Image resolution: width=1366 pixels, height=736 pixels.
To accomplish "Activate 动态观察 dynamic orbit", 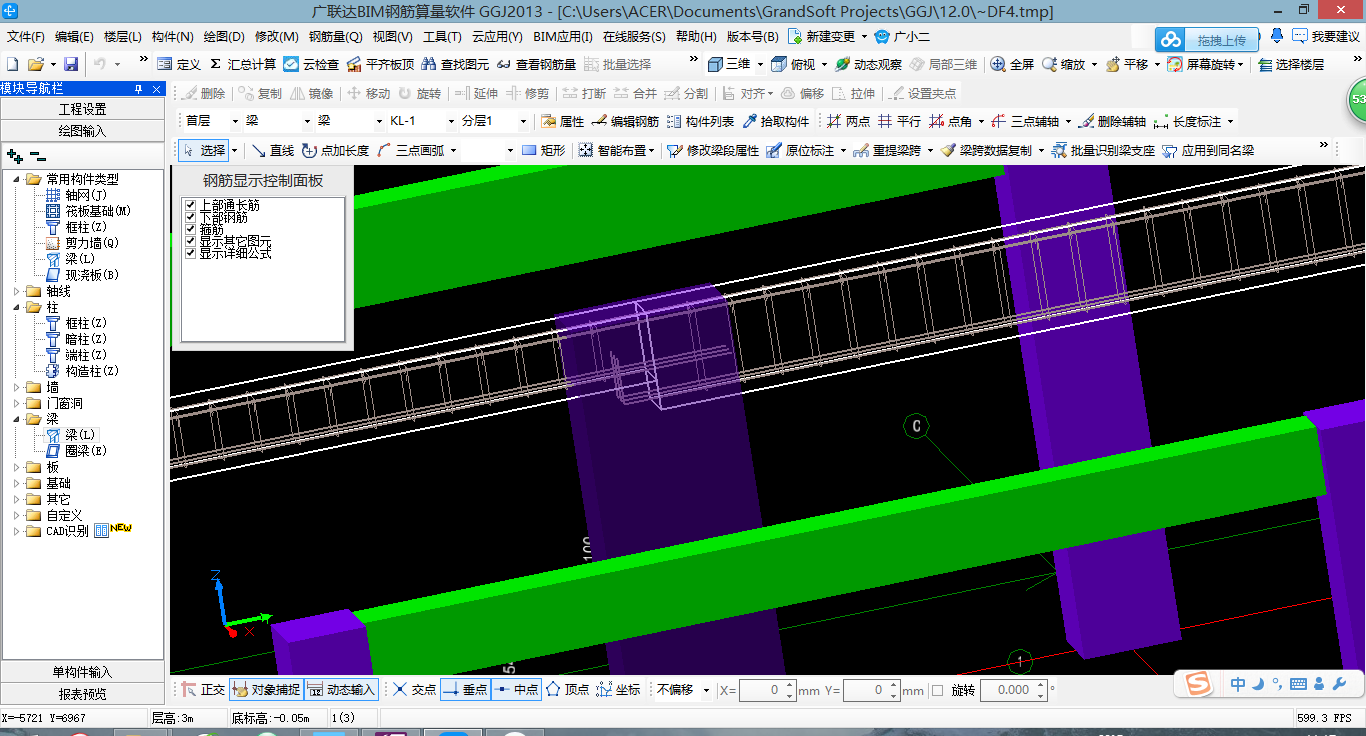I will [868, 64].
